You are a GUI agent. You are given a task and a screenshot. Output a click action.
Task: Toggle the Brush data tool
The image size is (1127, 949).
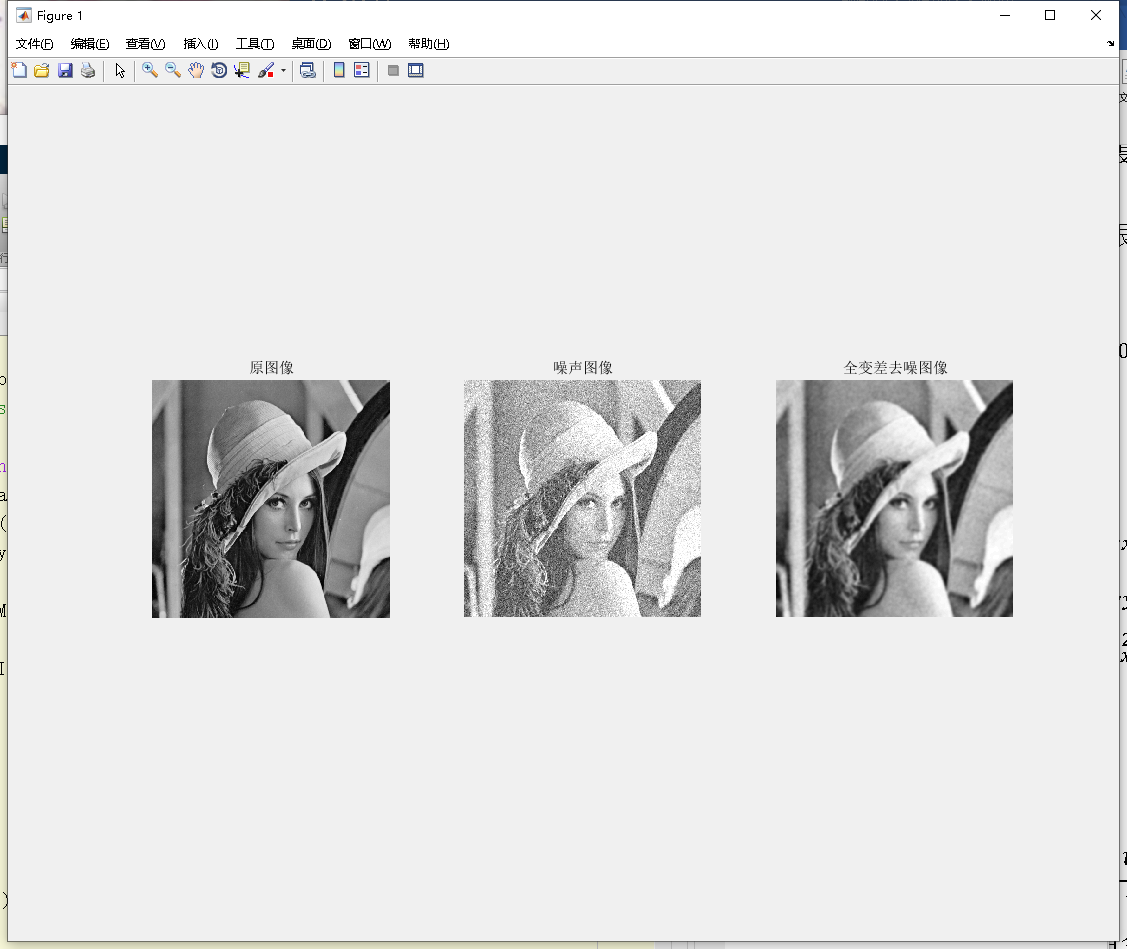pos(266,70)
